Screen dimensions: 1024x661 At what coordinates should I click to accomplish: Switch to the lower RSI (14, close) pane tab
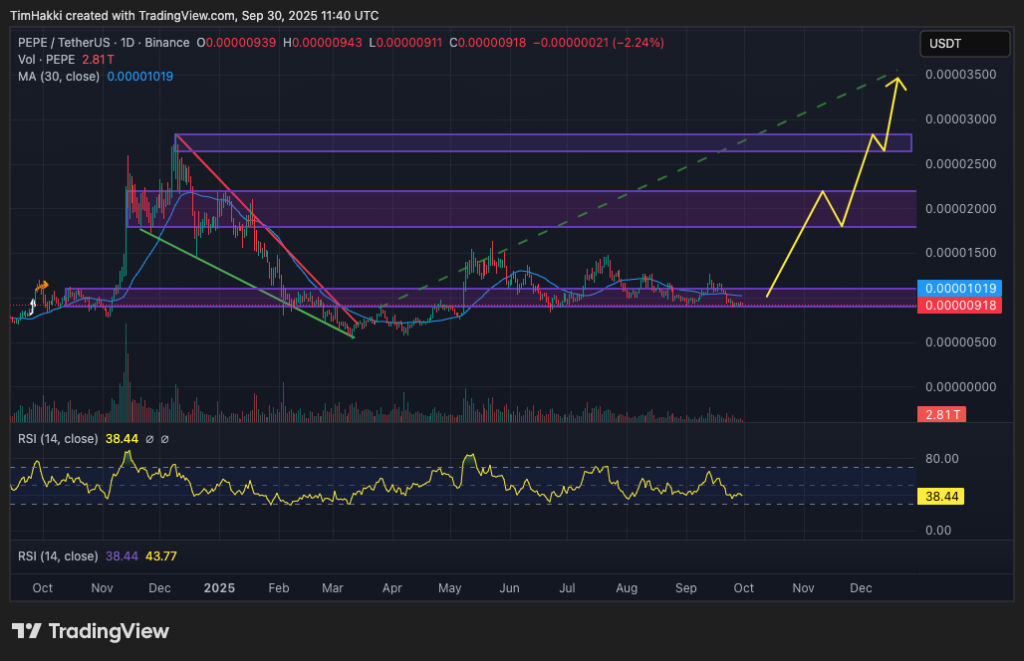(x=60, y=556)
